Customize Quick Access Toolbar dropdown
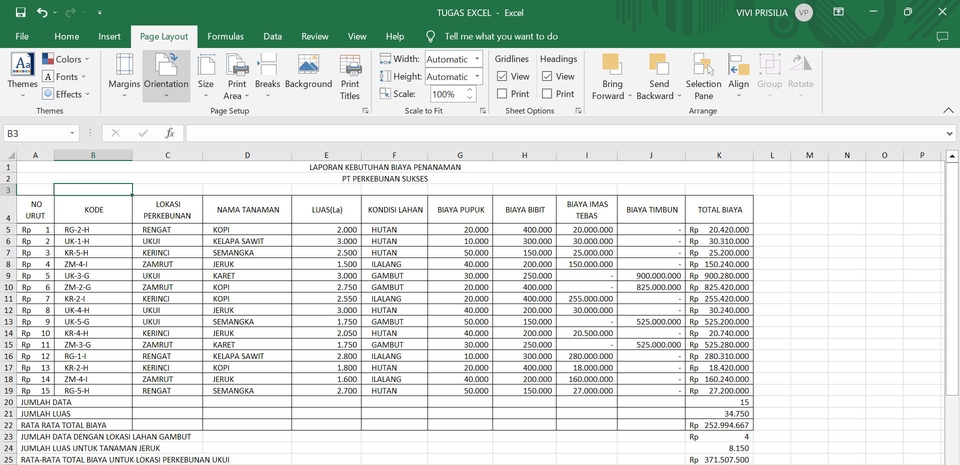The image size is (960, 465). coord(99,12)
